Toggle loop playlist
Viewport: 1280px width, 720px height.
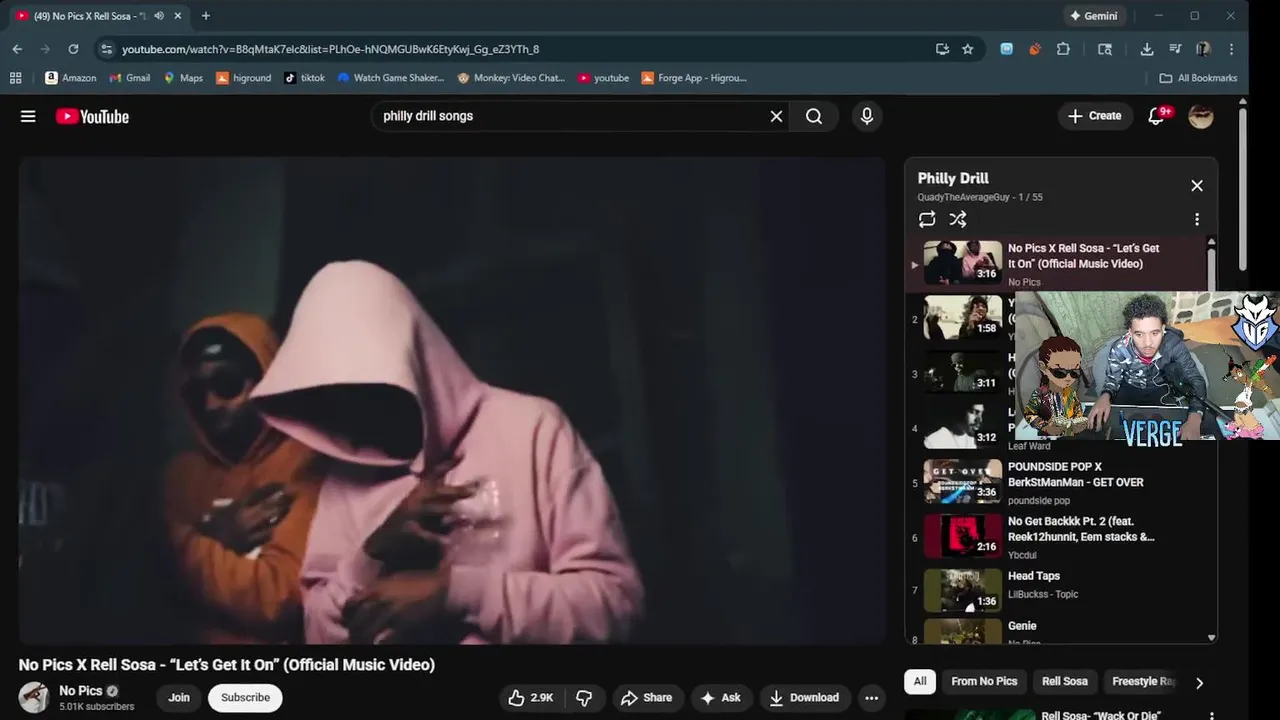pyautogui.click(x=927, y=219)
